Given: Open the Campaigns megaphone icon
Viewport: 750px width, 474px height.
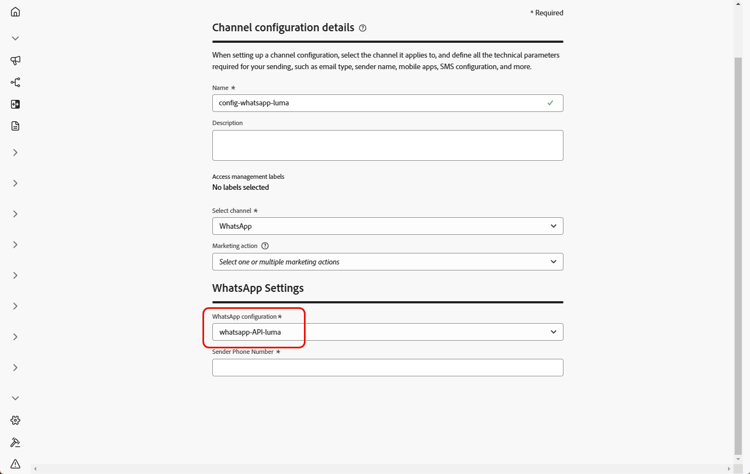Looking at the screenshot, I should [x=15, y=60].
